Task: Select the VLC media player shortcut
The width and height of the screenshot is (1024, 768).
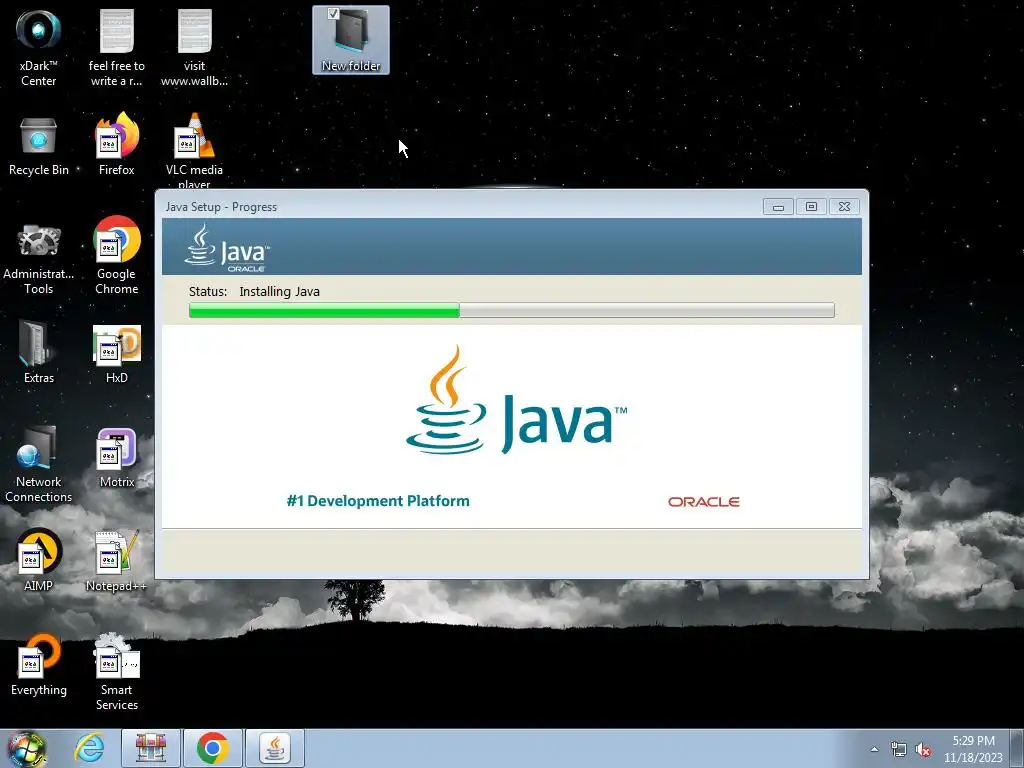Action: 194,150
